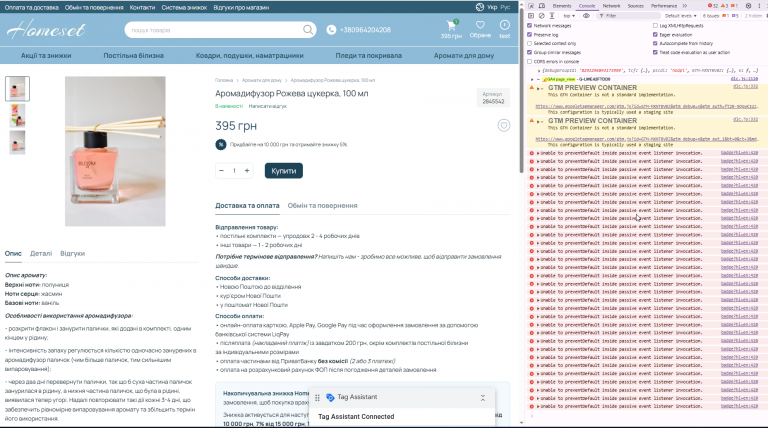The height and width of the screenshot is (428, 768).
Task: Open Постільна білизна category
Action: click(x=133, y=56)
